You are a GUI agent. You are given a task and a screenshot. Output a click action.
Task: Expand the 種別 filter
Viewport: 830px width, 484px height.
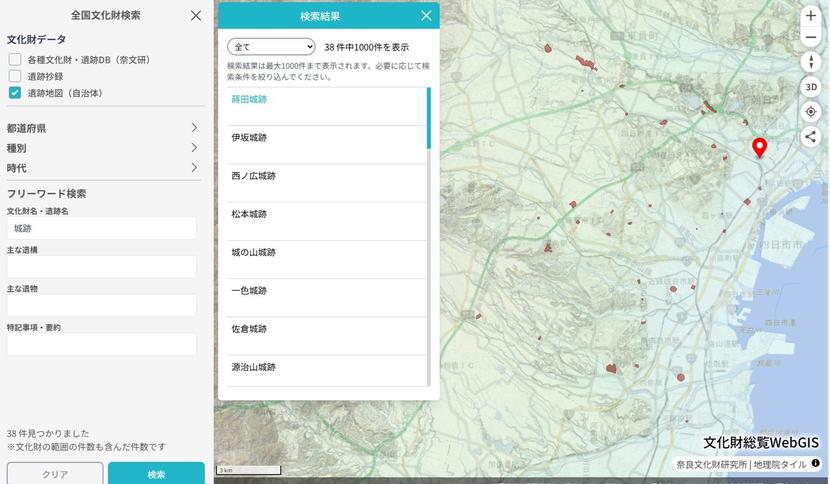coord(103,148)
